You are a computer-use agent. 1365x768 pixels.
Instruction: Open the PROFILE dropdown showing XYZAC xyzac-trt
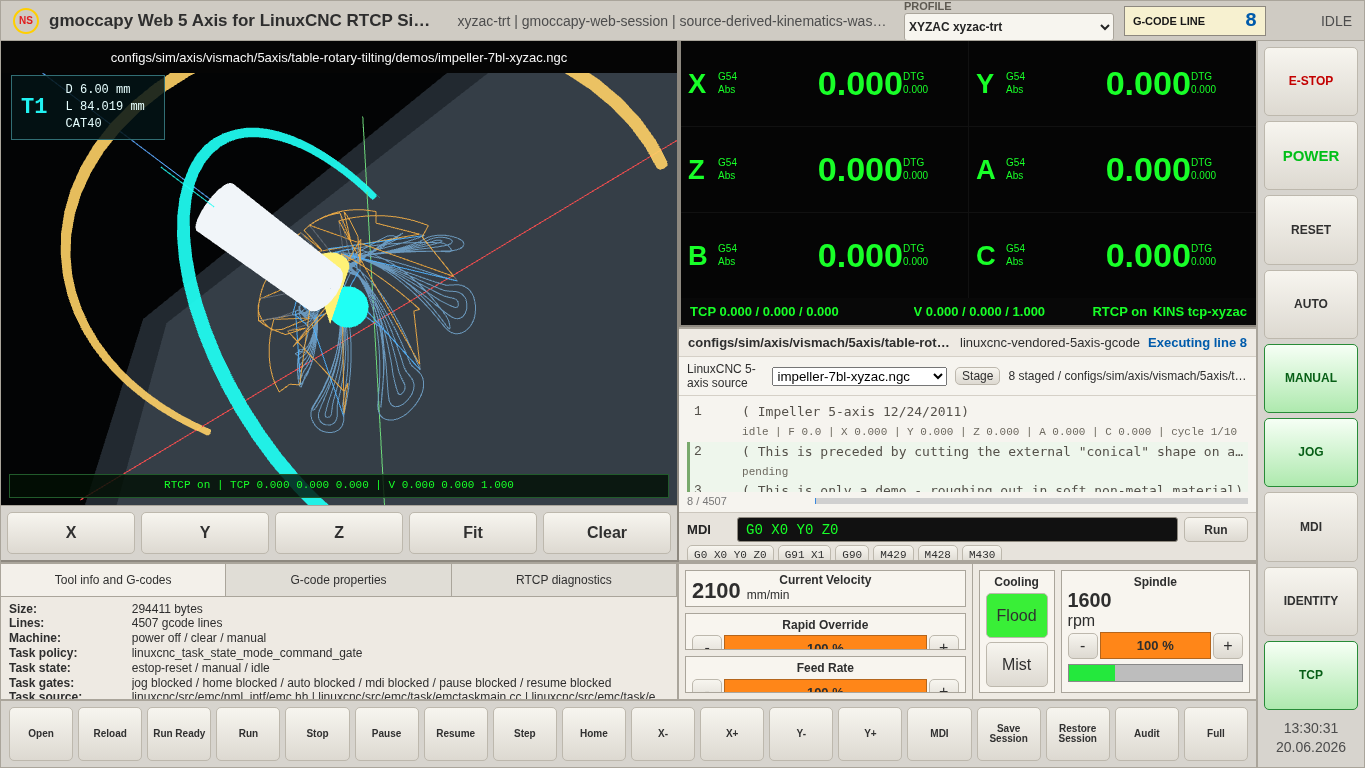point(1008,27)
